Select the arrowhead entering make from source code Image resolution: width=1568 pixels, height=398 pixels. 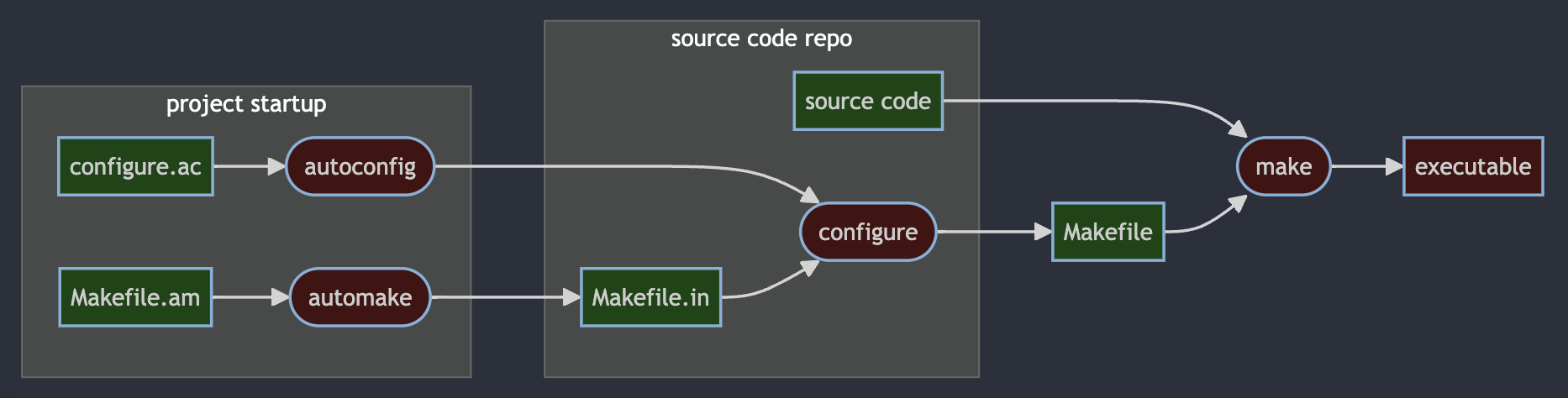[x=1237, y=129]
